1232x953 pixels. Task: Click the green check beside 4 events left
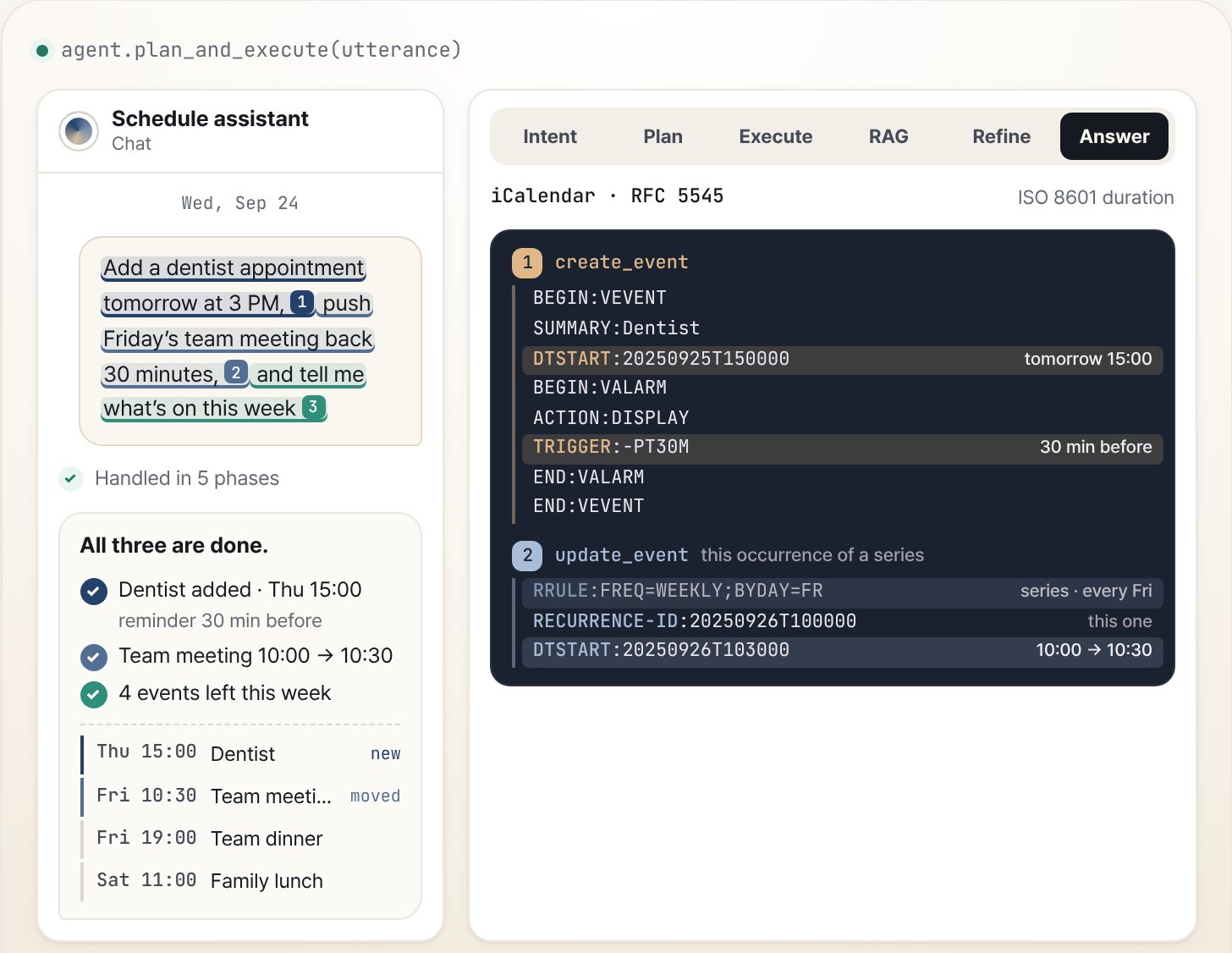coord(94,694)
